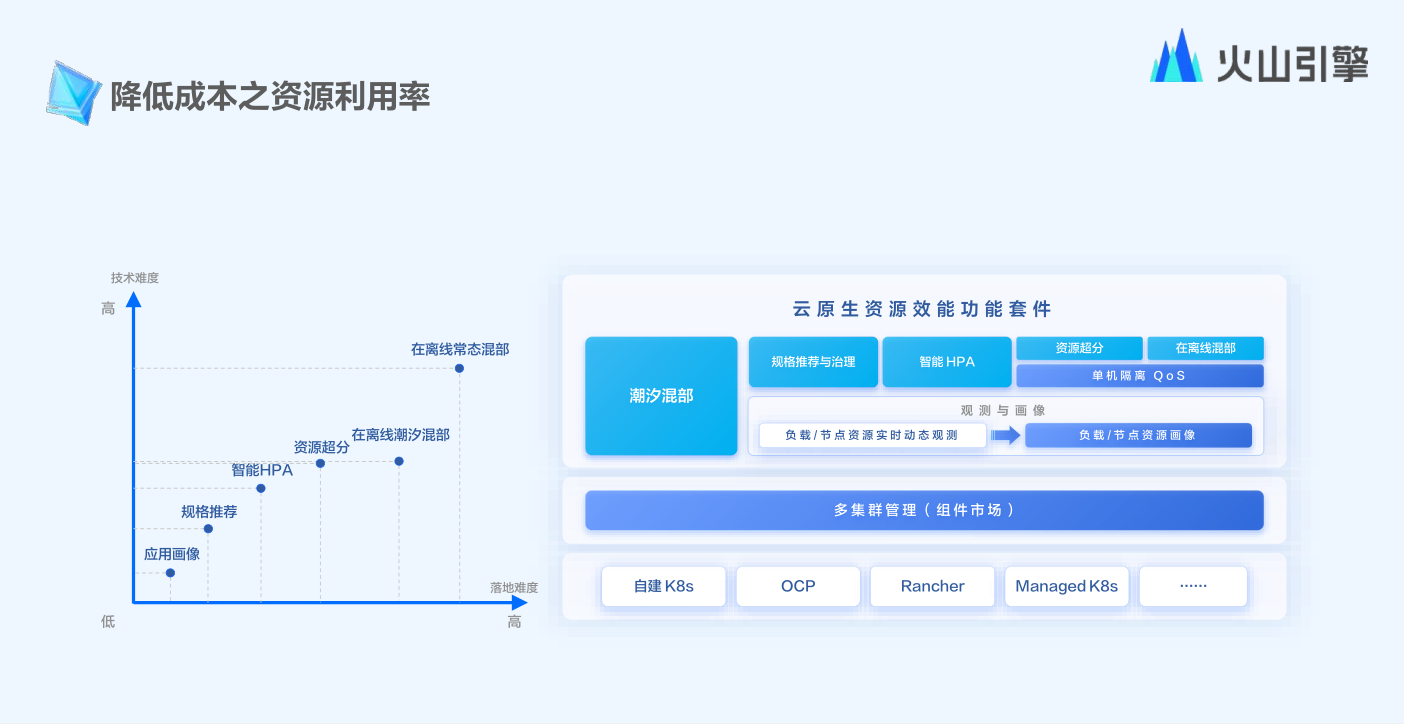Open the 在离线混部 tile
Viewport: 1404px width, 724px height.
pyautogui.click(x=1205, y=348)
